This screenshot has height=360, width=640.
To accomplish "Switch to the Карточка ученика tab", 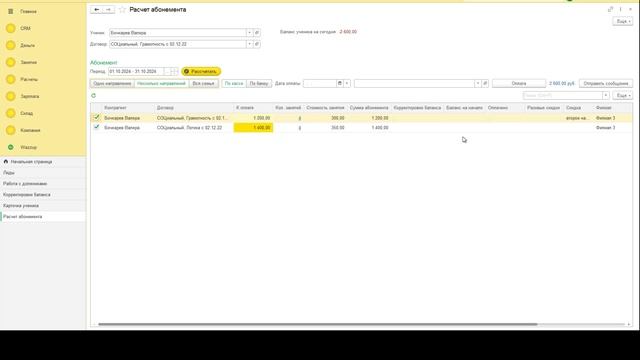I will pyautogui.click(x=43, y=206).
